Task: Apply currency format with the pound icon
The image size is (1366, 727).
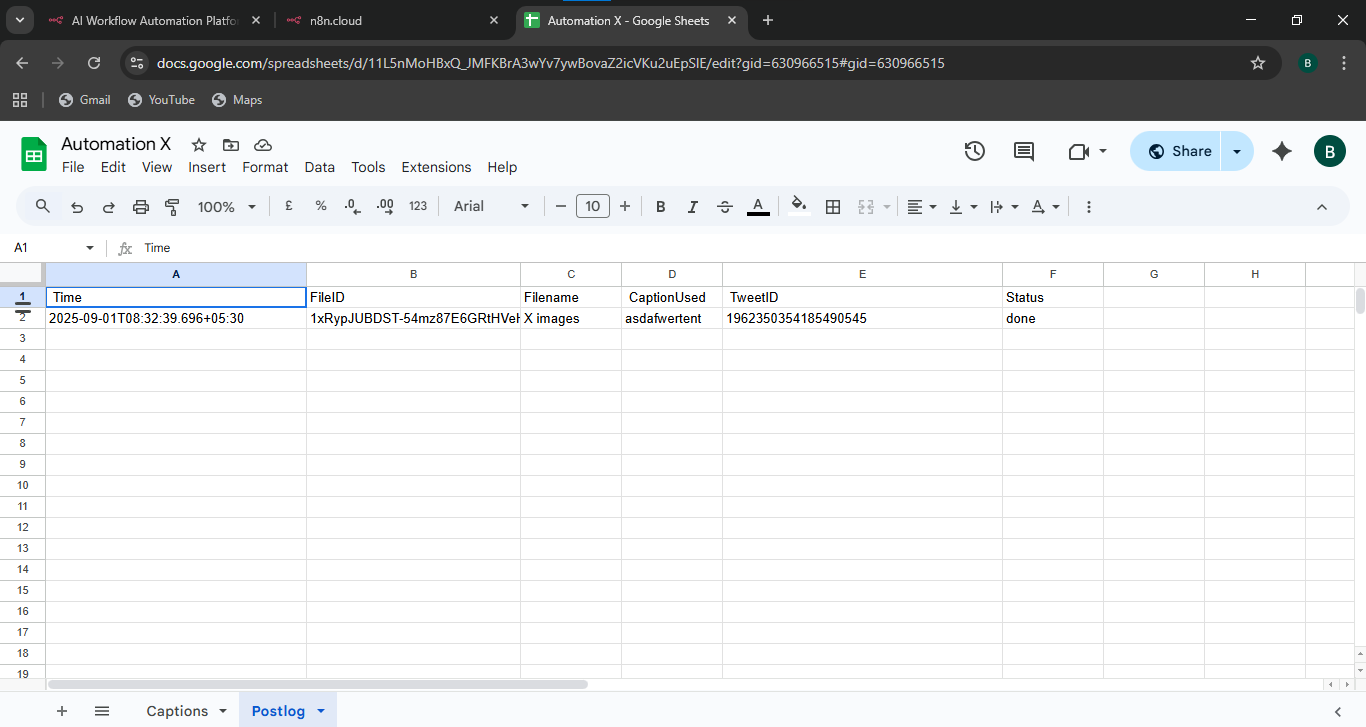Action: (x=288, y=206)
